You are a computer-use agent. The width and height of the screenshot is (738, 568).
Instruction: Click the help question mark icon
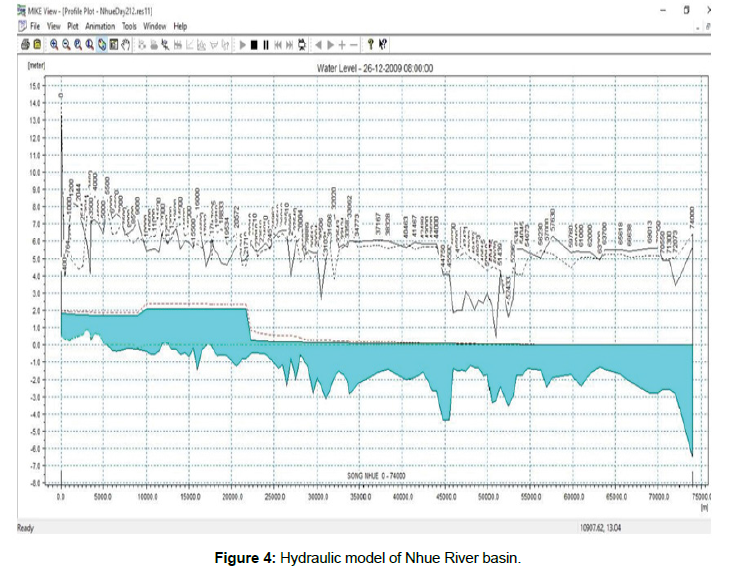370,44
